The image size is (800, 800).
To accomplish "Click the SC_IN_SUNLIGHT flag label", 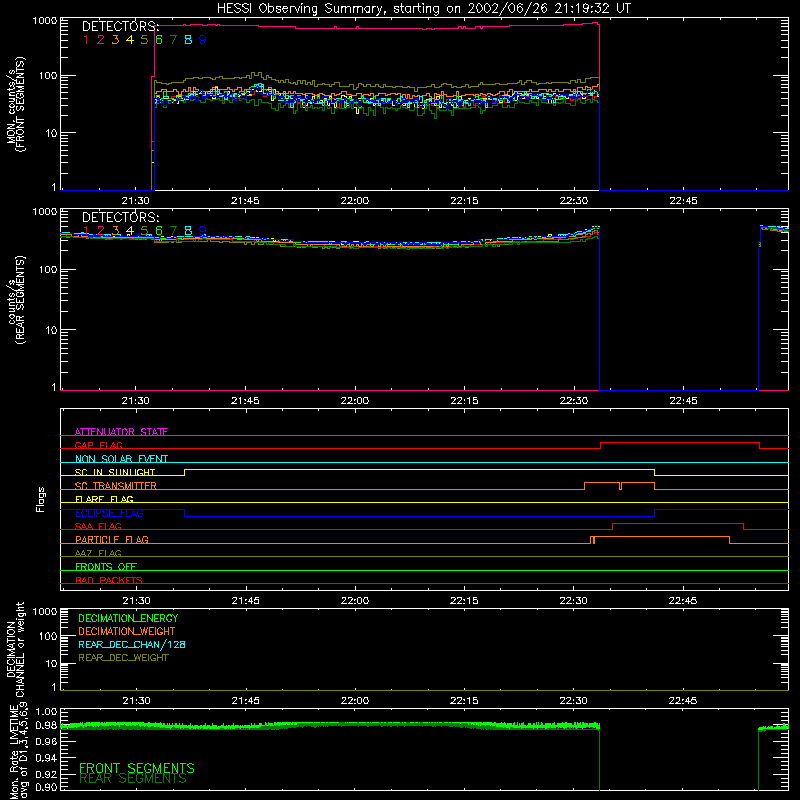I will 115,472.
